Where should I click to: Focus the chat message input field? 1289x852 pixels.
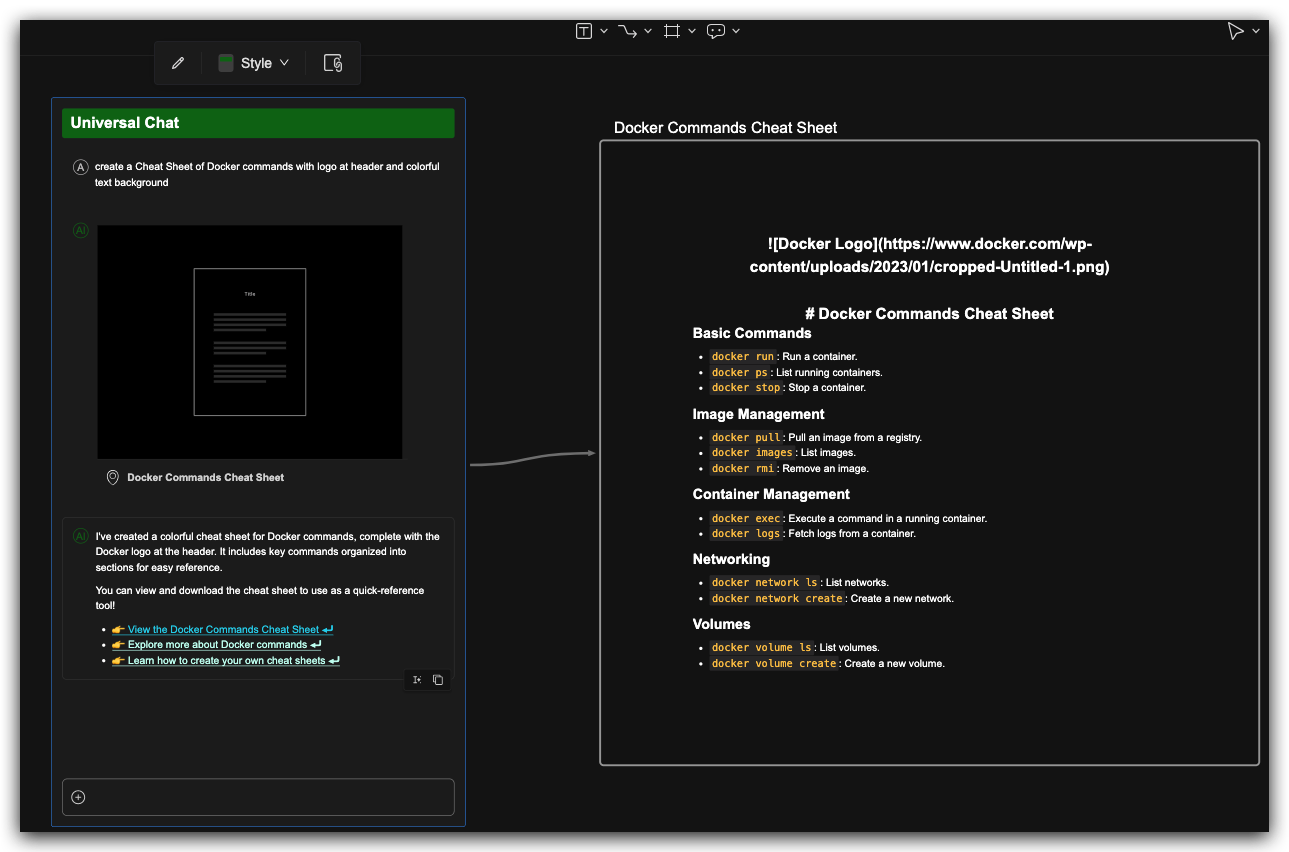[258, 797]
